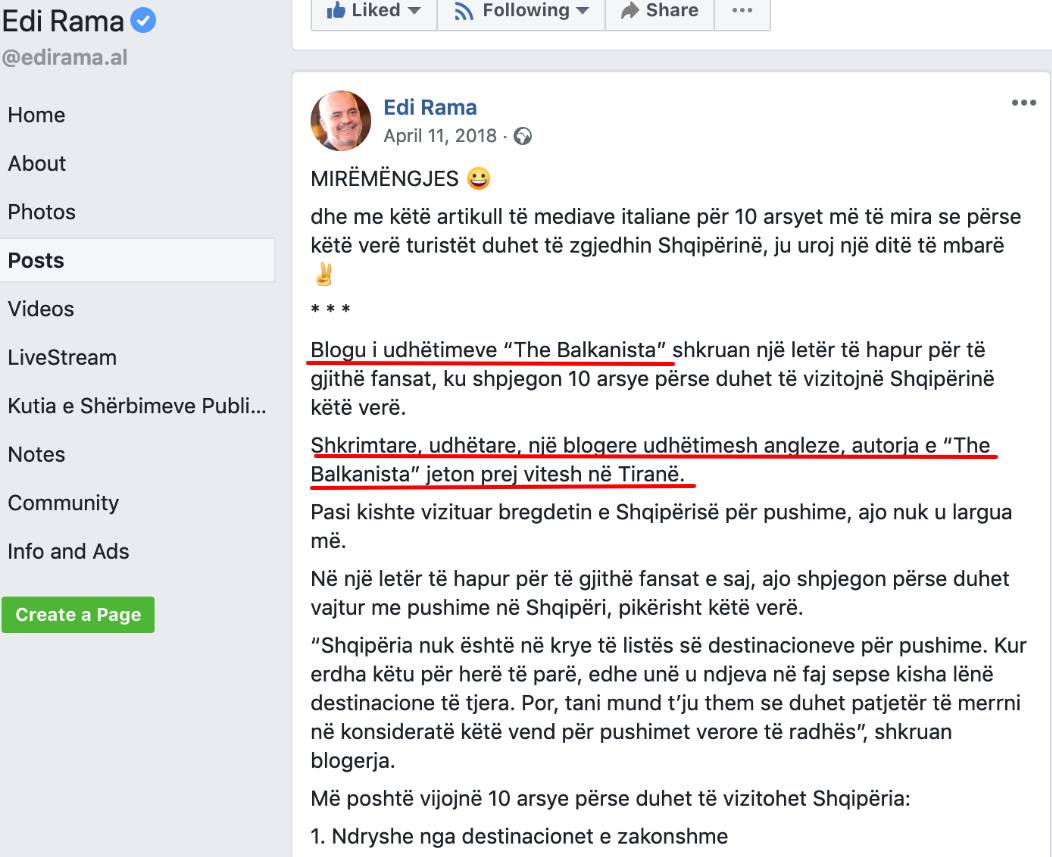Viewport: 1052px width, 857px height.
Task: Click Edi Rama's profile picture on post
Action: click(341, 121)
